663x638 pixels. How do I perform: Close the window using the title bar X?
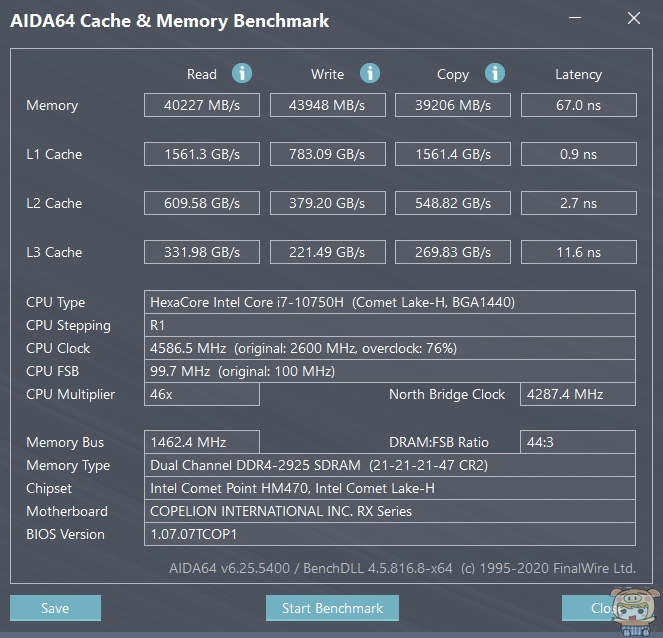click(x=633, y=19)
